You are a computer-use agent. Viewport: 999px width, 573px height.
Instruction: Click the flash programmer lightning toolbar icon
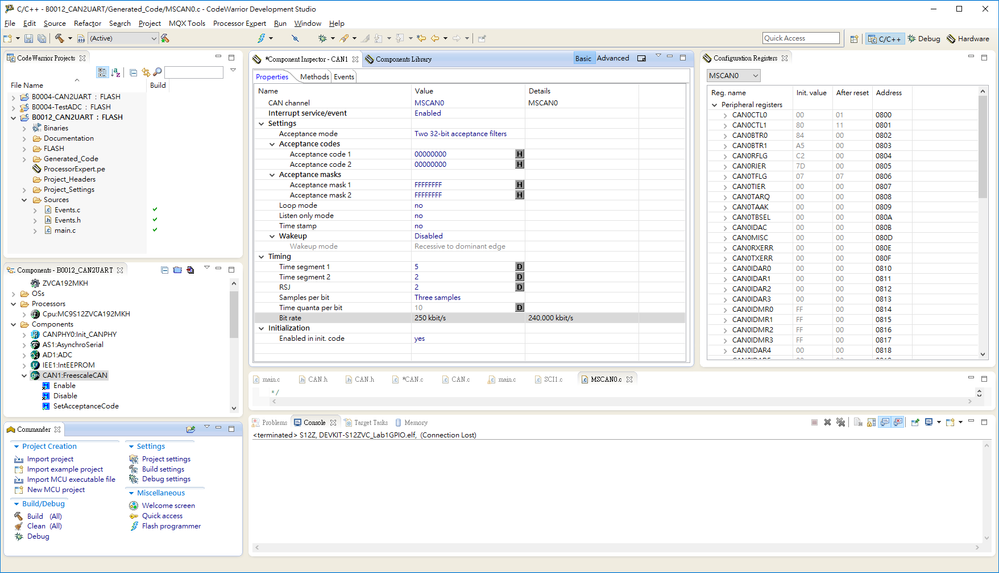(x=261, y=38)
